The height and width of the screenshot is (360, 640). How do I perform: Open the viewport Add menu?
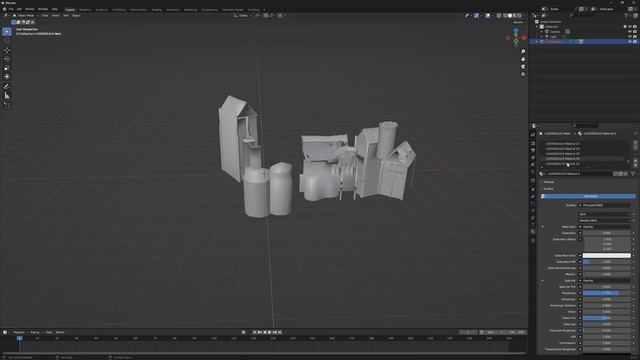point(66,16)
